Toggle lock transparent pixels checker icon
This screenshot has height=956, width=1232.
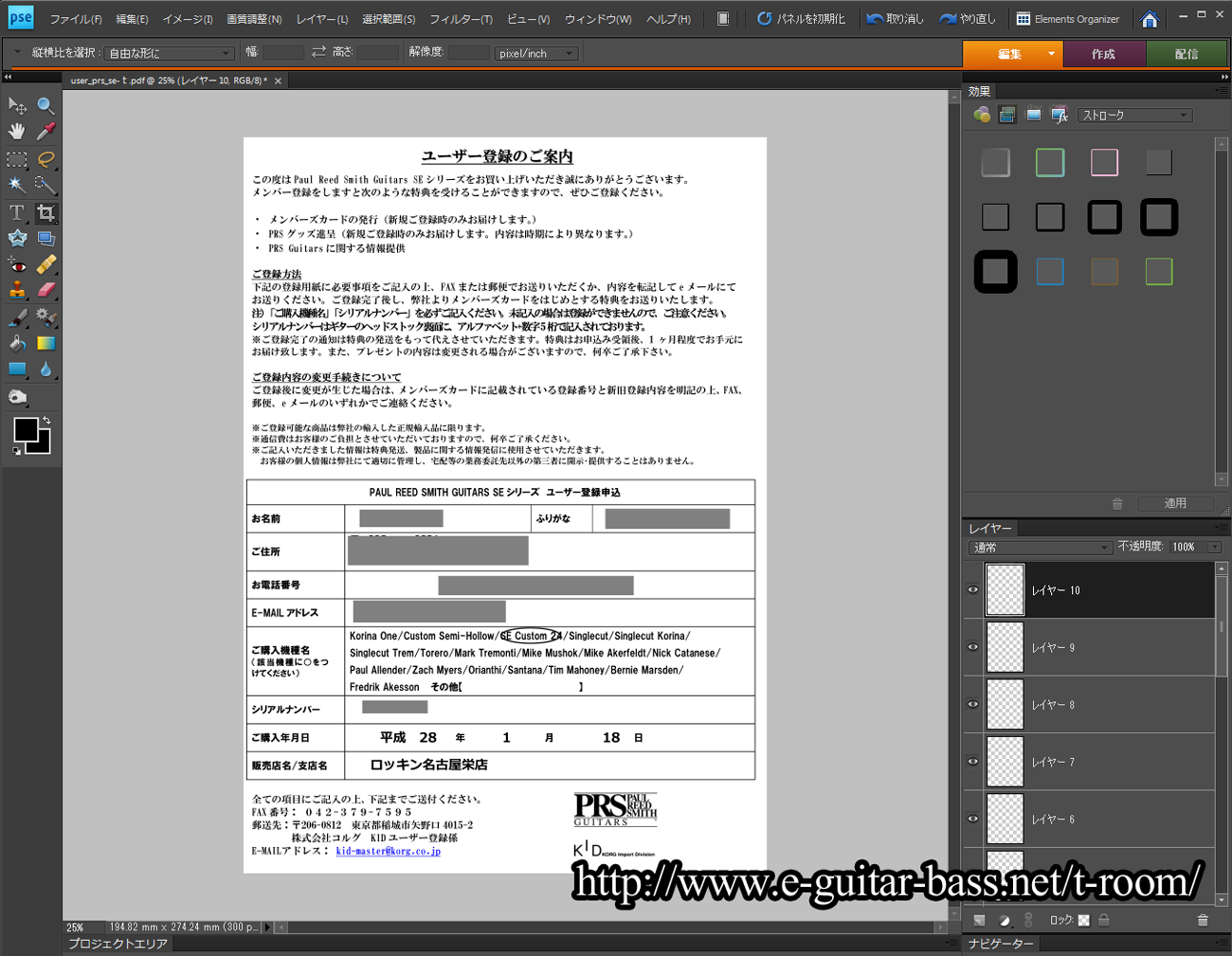coord(1083,920)
